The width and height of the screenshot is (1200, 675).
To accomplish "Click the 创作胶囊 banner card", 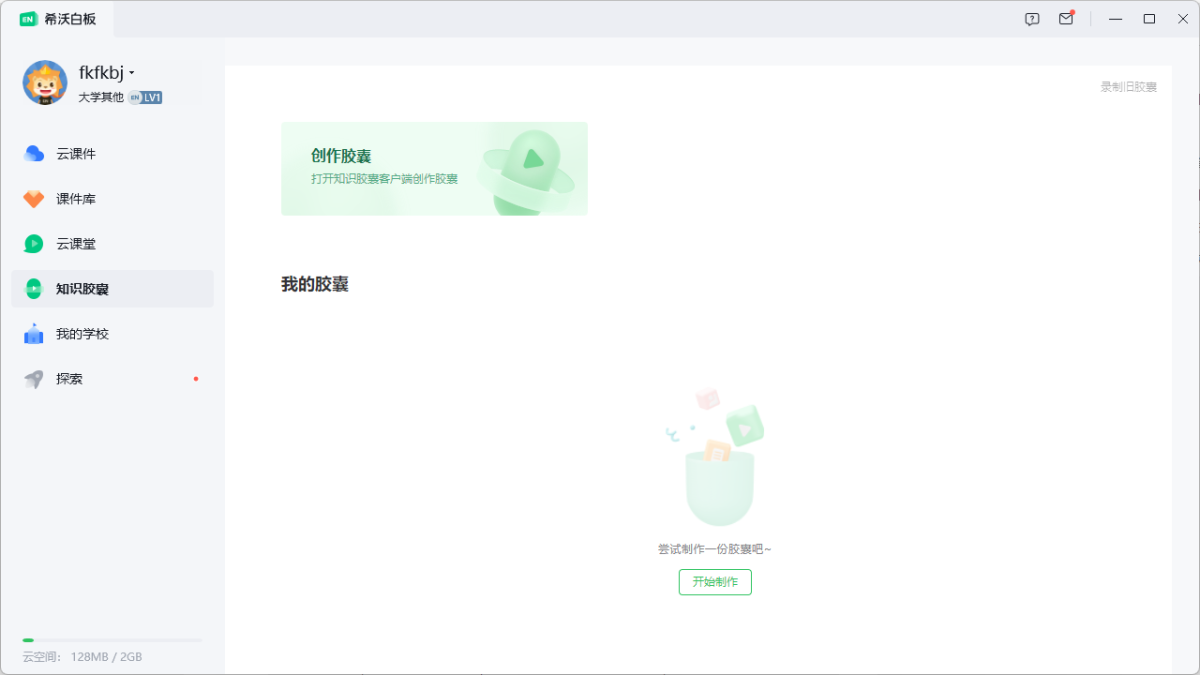I will (x=434, y=169).
